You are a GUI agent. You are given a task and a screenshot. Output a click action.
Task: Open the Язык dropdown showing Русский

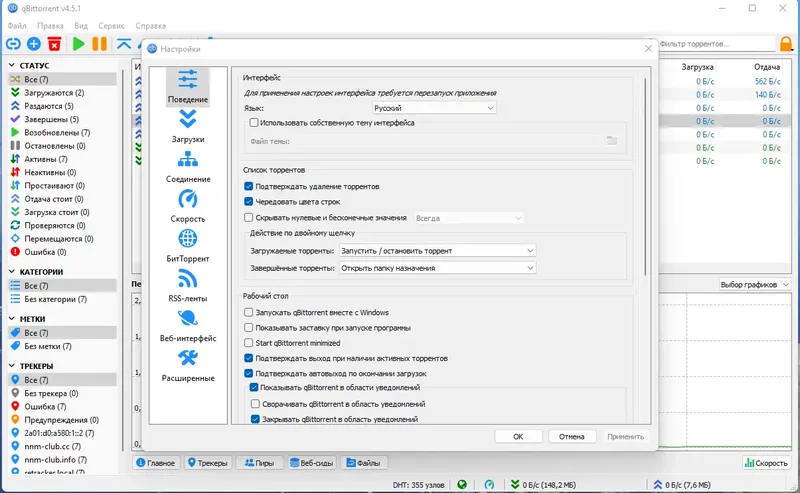pyautogui.click(x=434, y=108)
